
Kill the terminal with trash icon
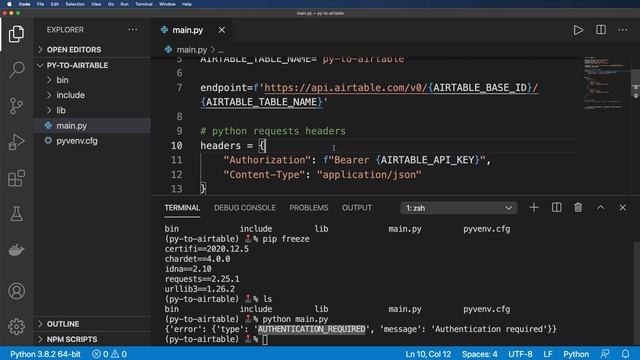578,208
